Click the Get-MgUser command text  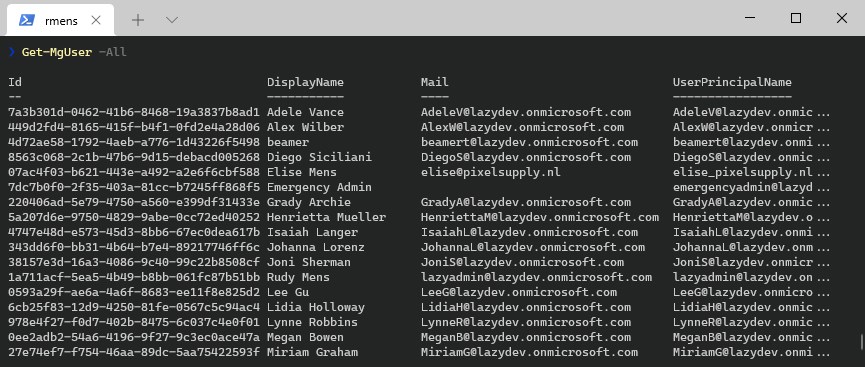57,52
